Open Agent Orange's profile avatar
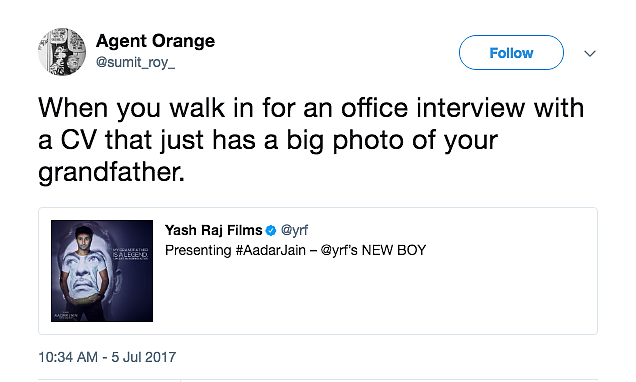Viewport: 636px width, 382px height. click(x=62, y=52)
